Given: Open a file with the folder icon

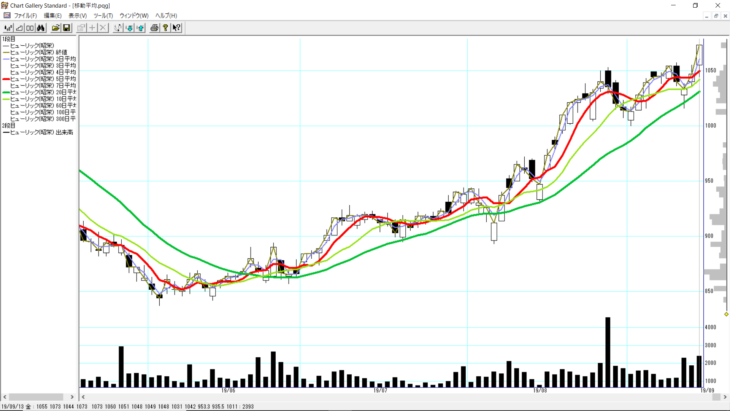Looking at the screenshot, I should (56, 27).
